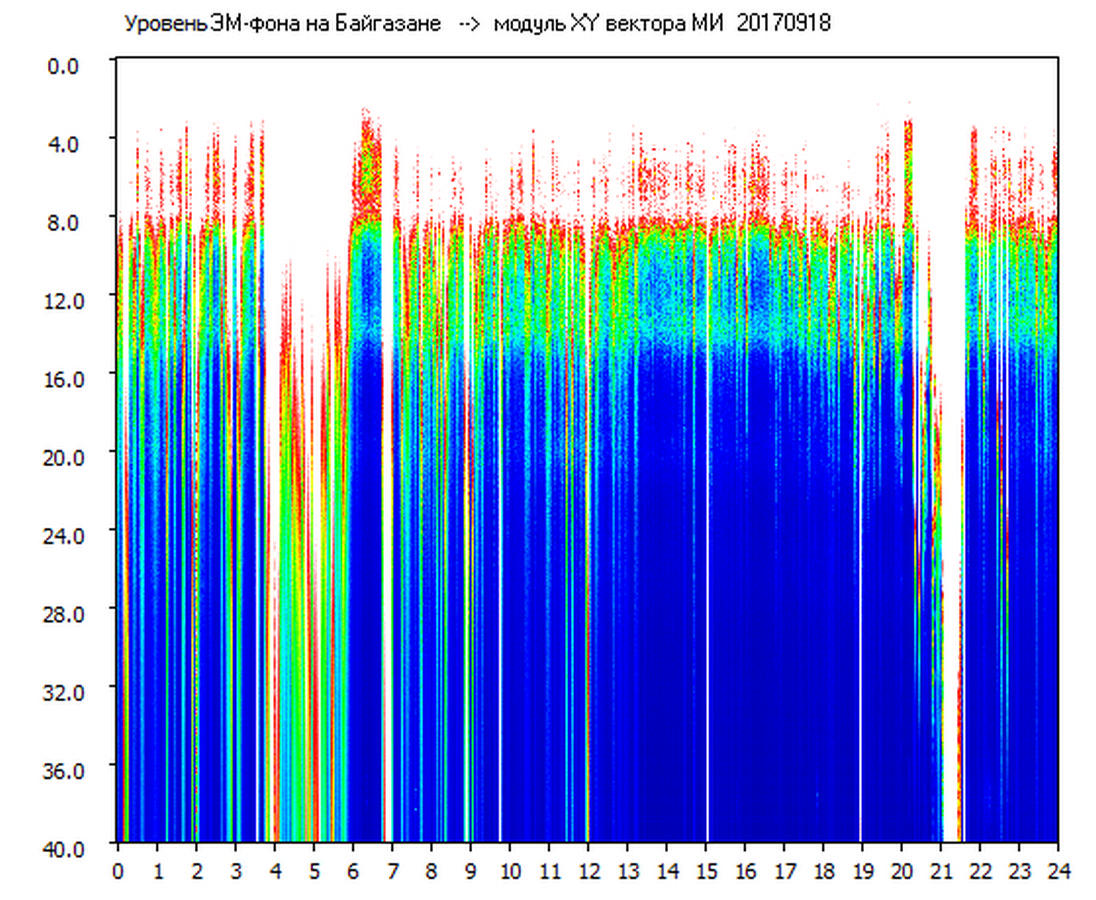Select hour 15 on the time axis
Viewport: 1096px width, 900px height.
(705, 871)
